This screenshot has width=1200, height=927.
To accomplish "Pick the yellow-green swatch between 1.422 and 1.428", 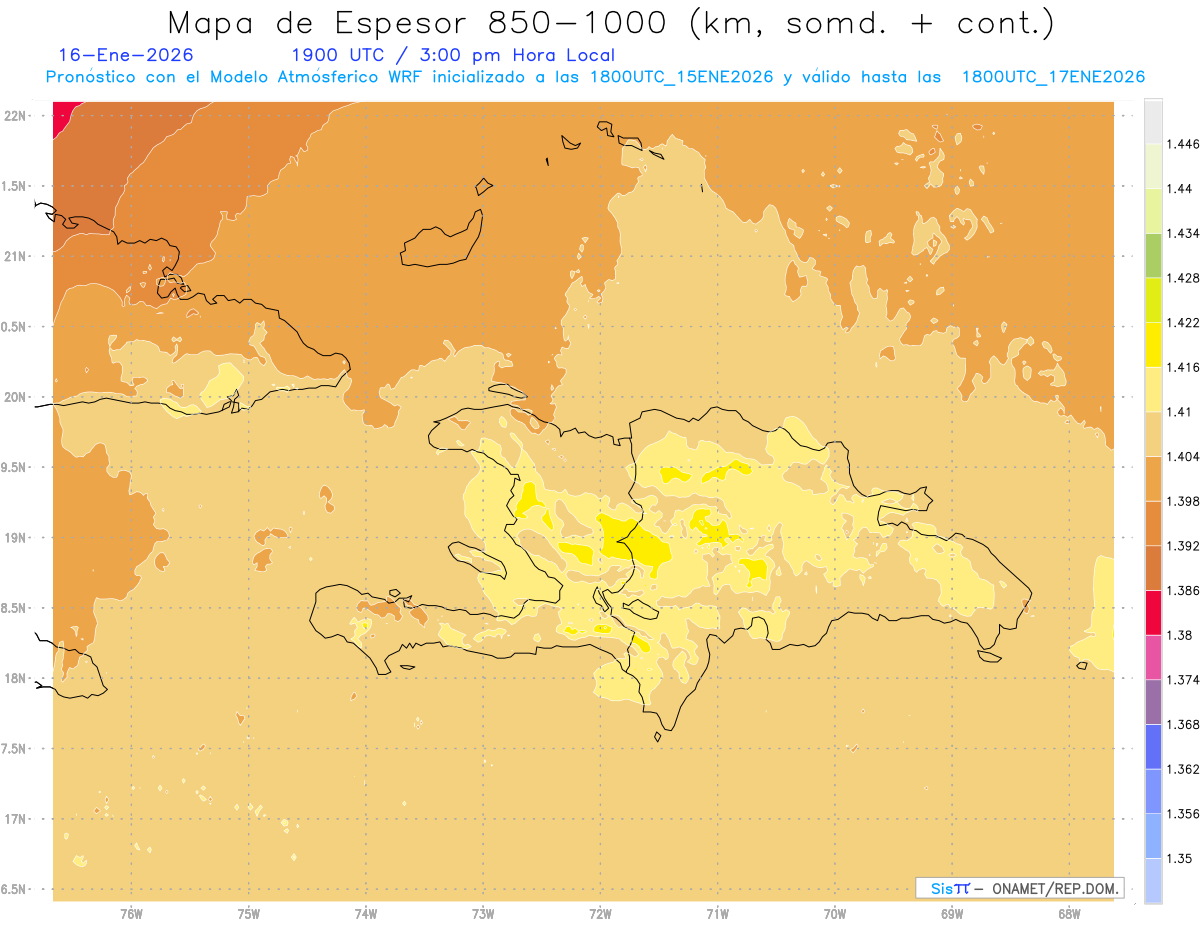I will [1153, 300].
